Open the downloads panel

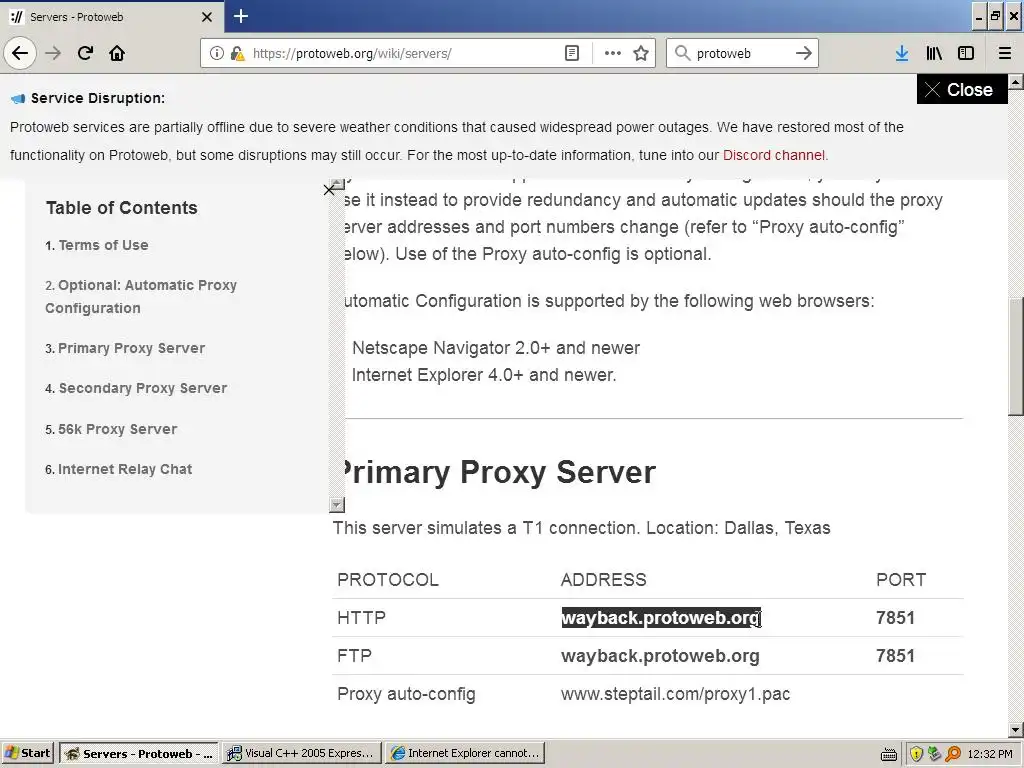[902, 53]
